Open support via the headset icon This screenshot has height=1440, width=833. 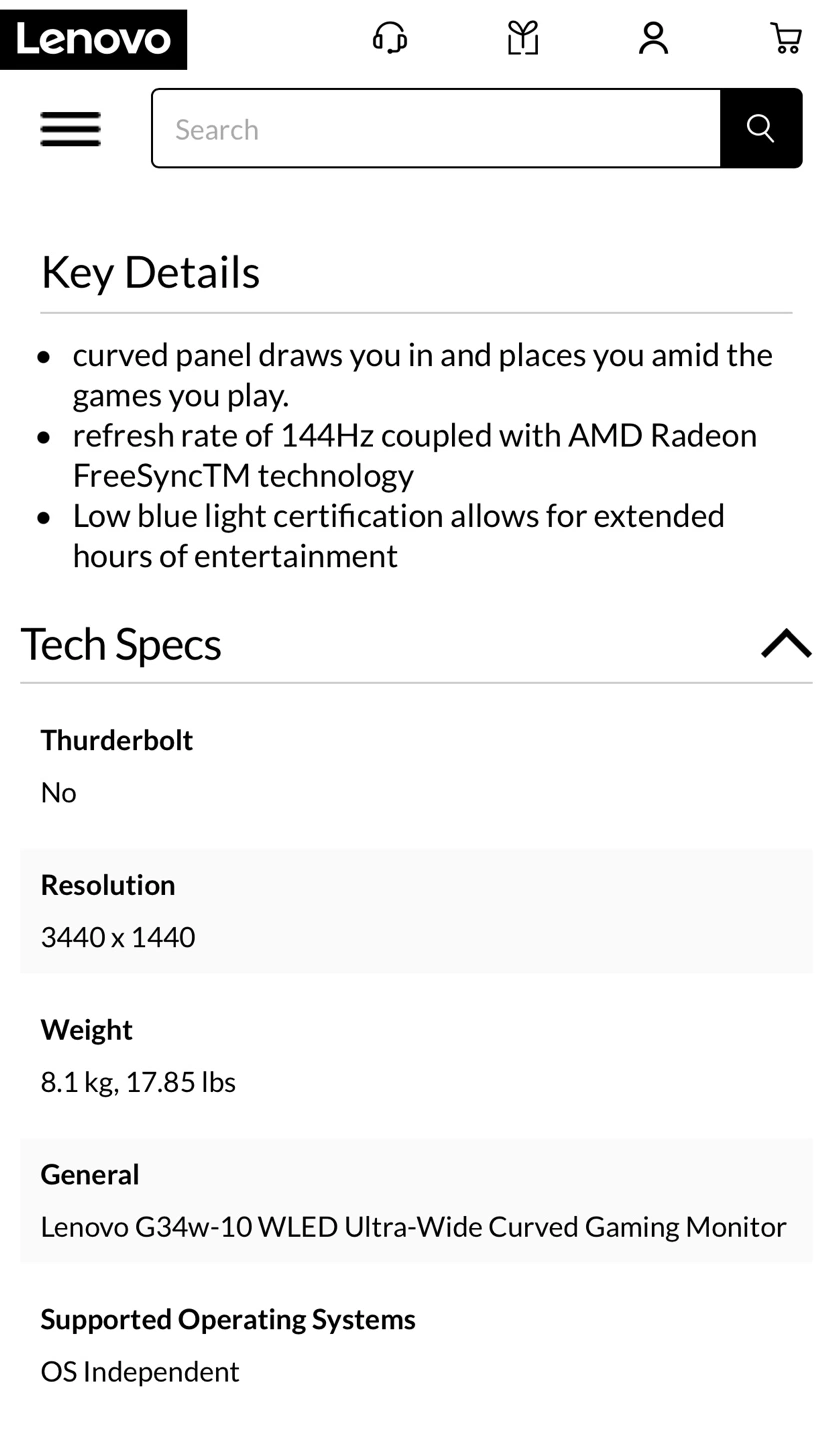(389, 38)
